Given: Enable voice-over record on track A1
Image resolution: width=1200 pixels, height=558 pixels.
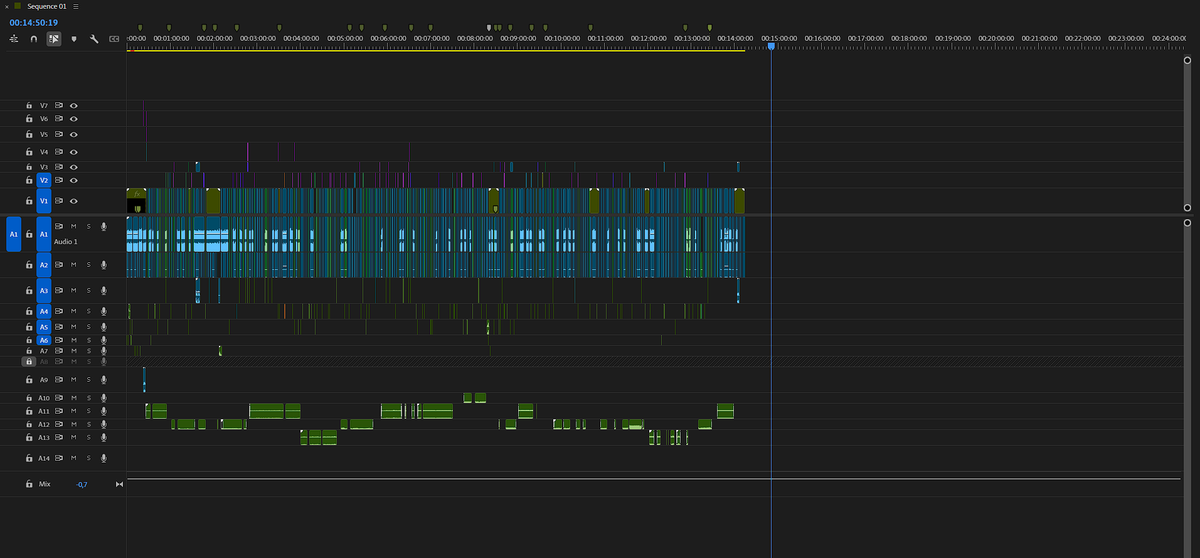Looking at the screenshot, I should (103, 227).
